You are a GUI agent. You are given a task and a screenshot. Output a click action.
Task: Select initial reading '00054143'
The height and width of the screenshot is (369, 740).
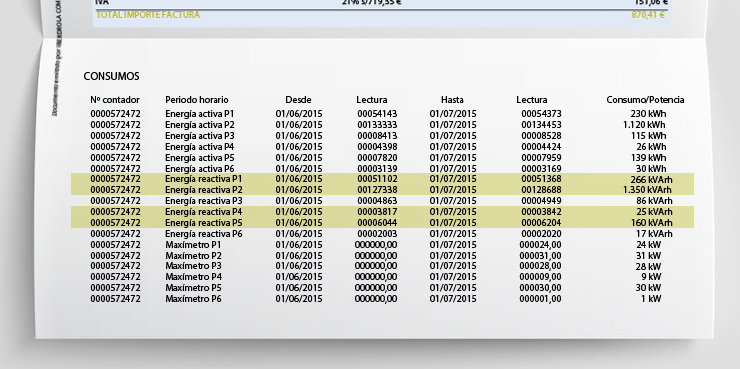click(377, 114)
